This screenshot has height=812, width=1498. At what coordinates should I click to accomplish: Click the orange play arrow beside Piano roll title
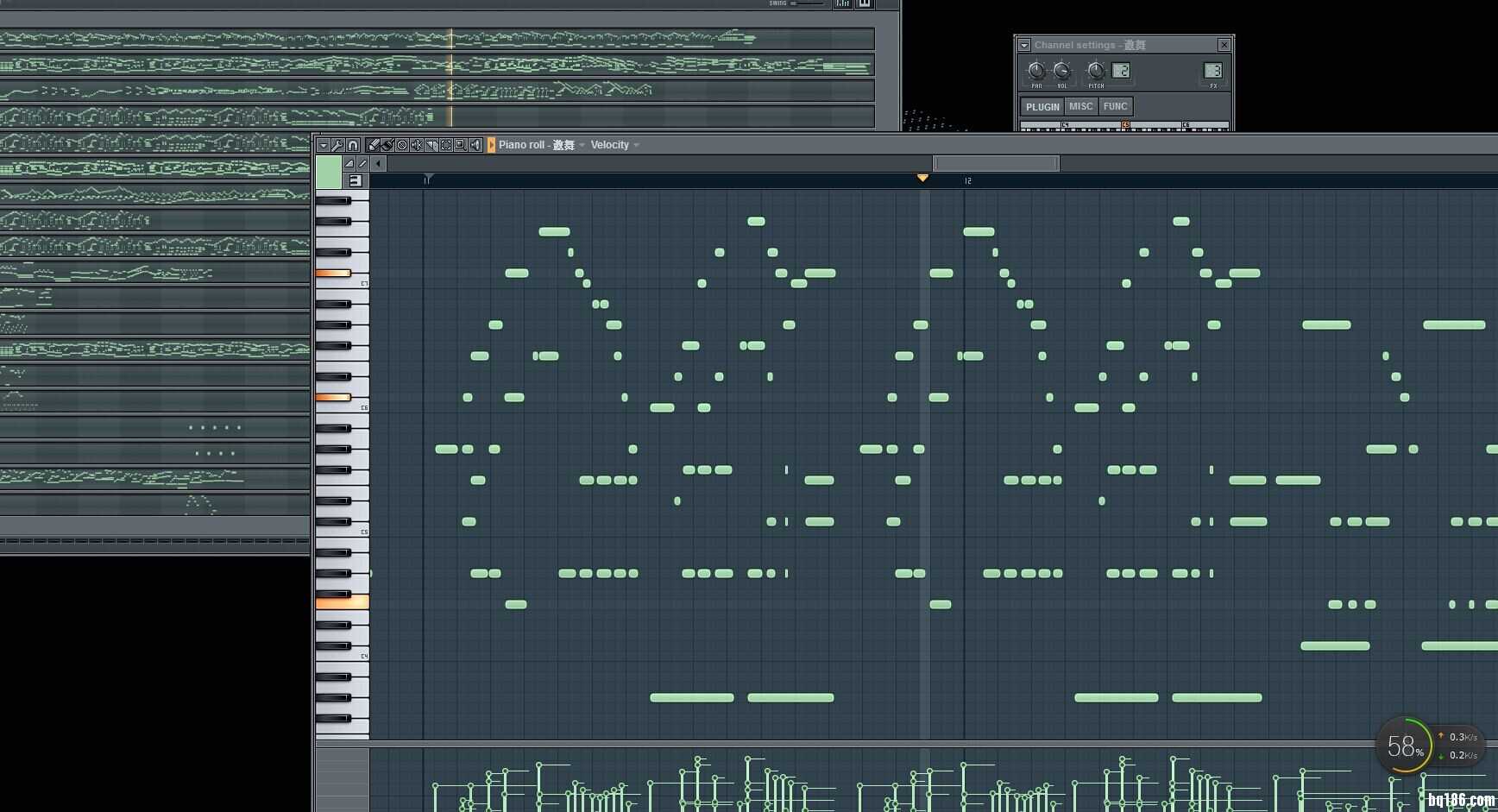[491, 145]
